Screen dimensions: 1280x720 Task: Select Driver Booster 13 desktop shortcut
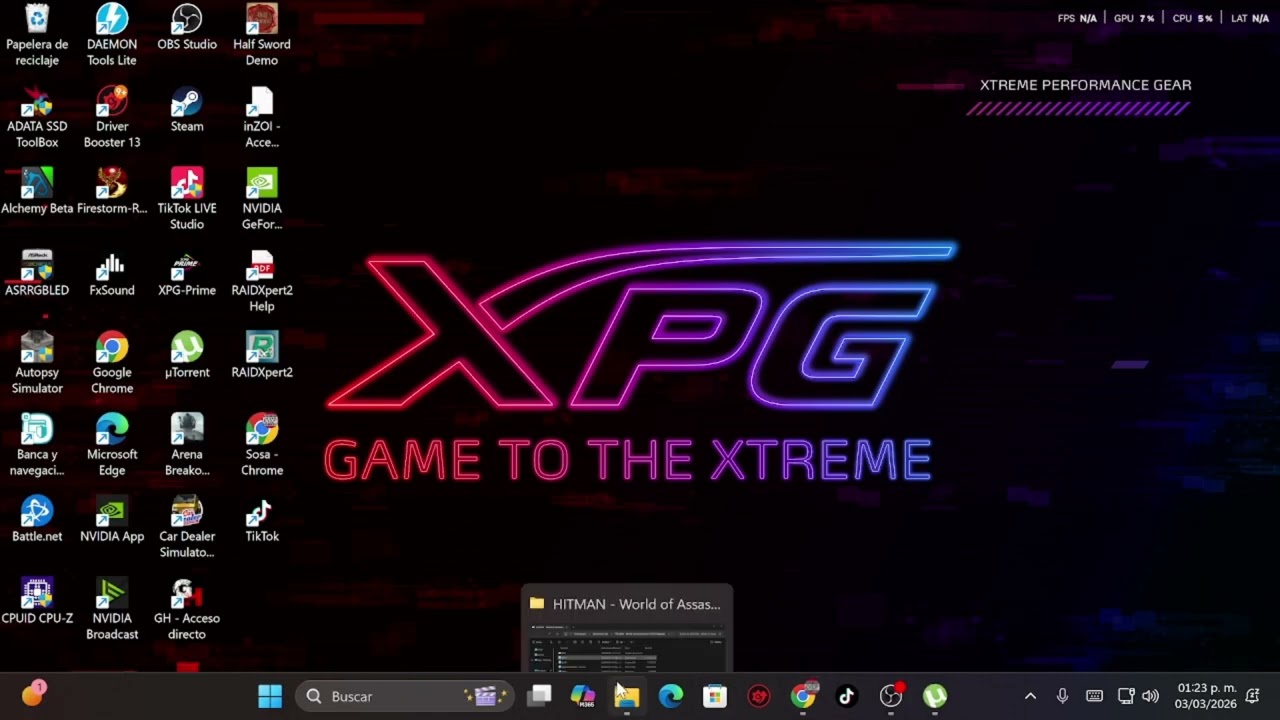coord(112,117)
